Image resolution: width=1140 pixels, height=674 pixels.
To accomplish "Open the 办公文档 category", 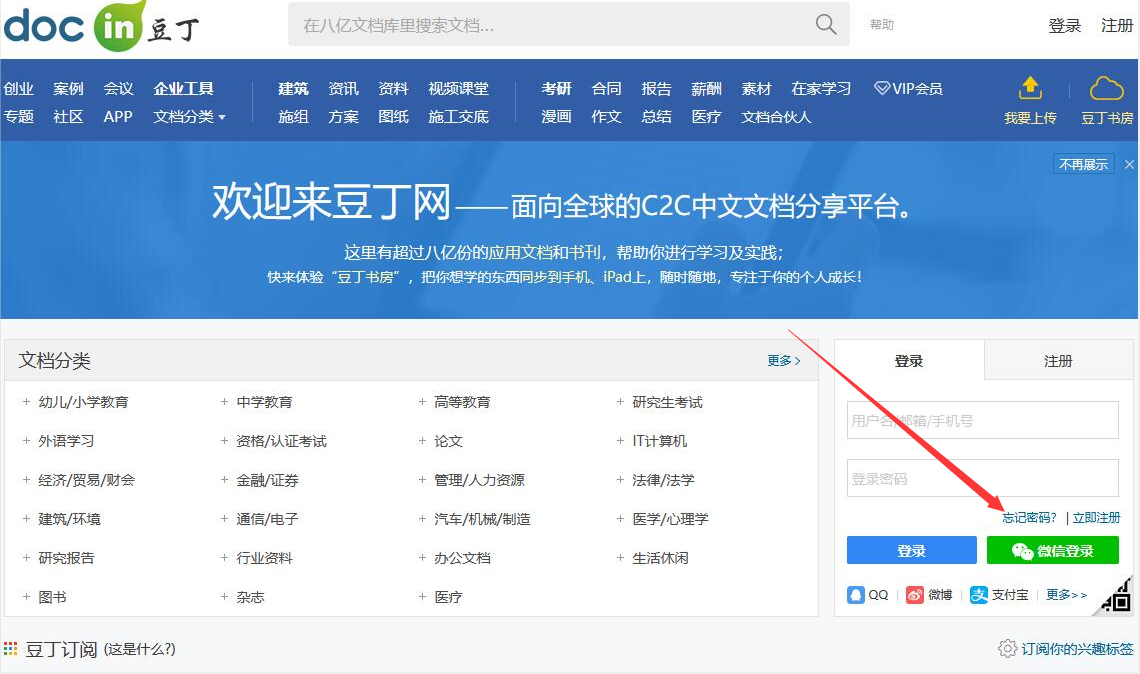I will pos(462,558).
